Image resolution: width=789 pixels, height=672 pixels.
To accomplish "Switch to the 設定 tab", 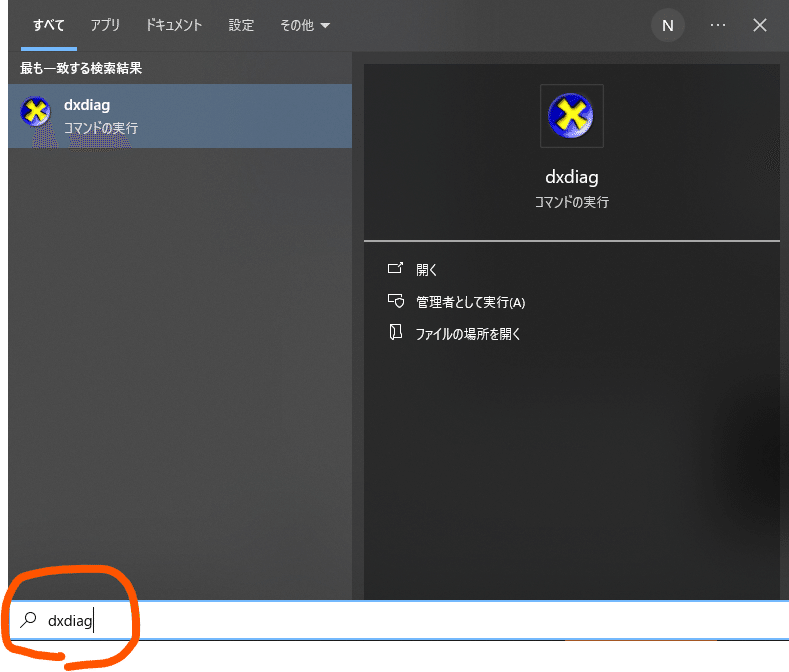I will (x=241, y=25).
